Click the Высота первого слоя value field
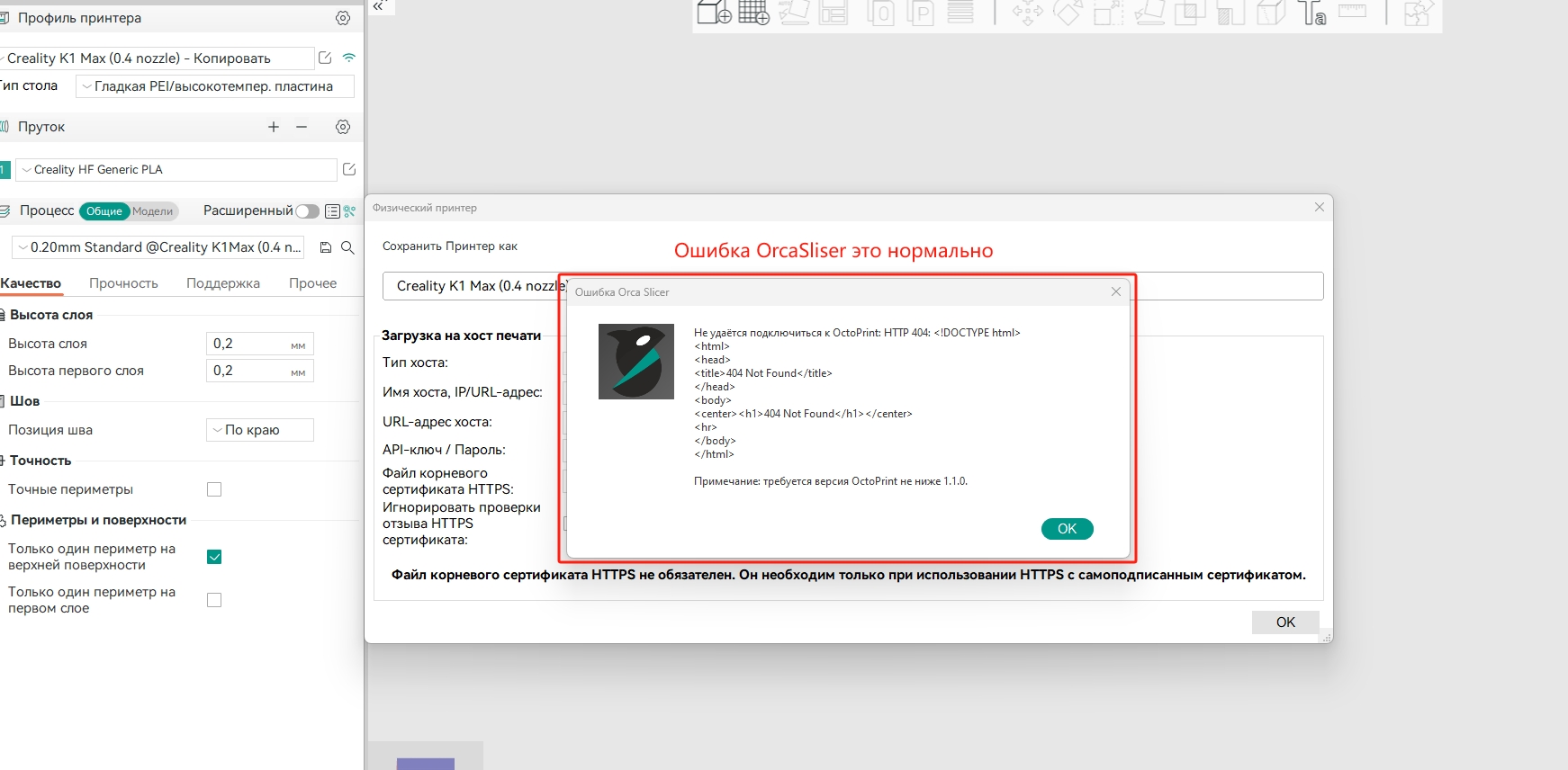 260,371
